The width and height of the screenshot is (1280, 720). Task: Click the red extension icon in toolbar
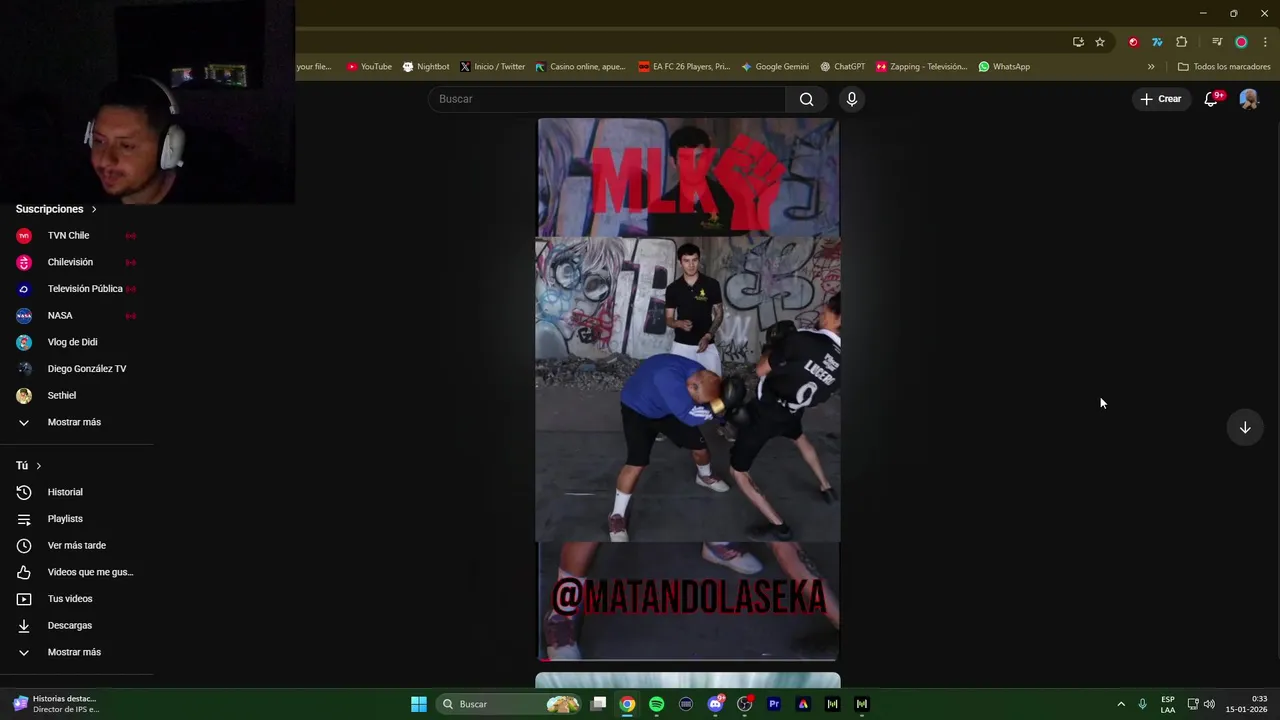(1133, 42)
